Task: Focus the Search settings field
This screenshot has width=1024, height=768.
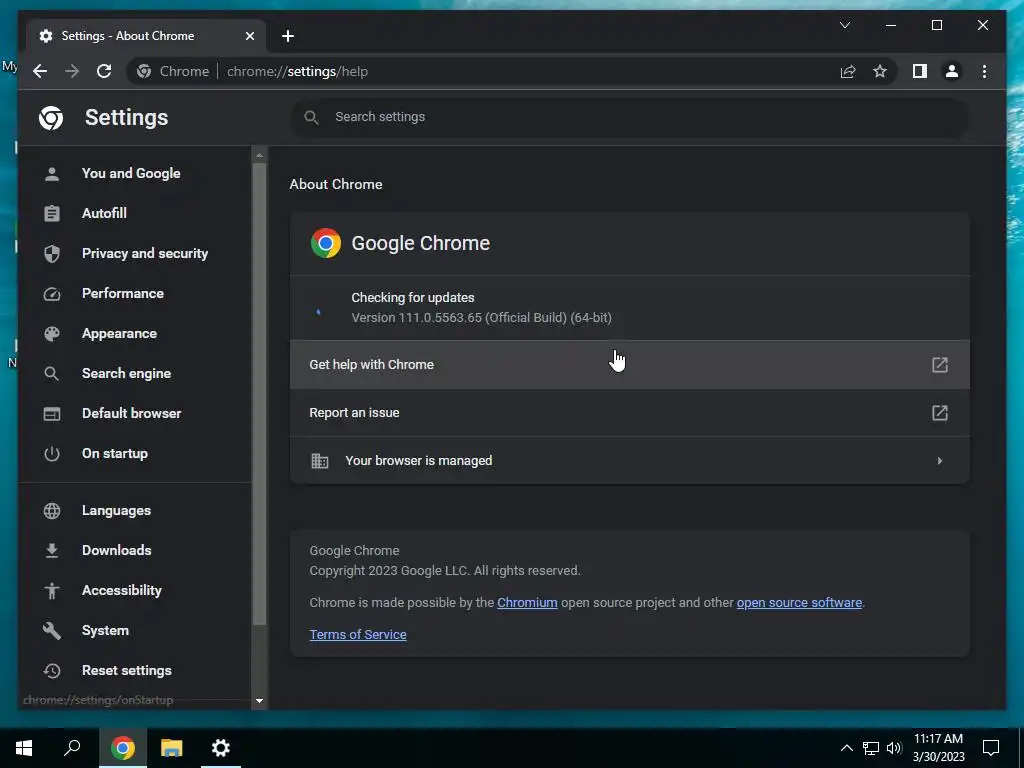Action: click(x=630, y=117)
